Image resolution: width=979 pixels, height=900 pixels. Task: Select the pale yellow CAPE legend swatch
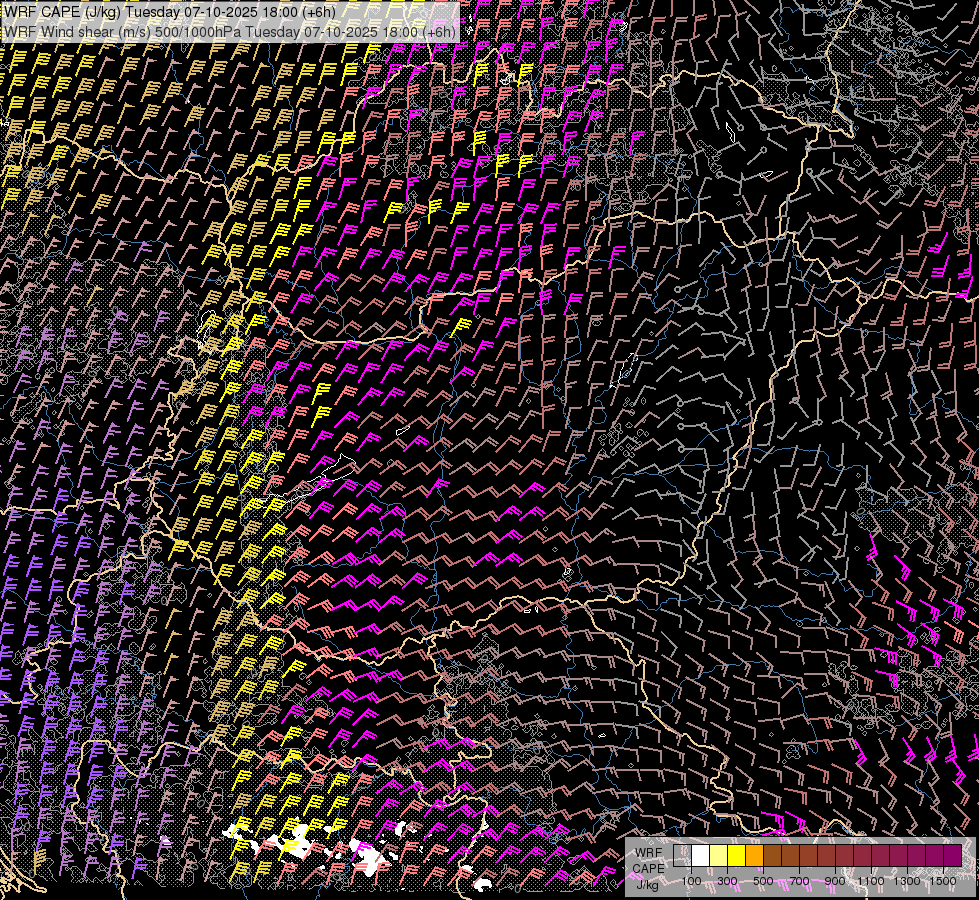click(x=719, y=856)
